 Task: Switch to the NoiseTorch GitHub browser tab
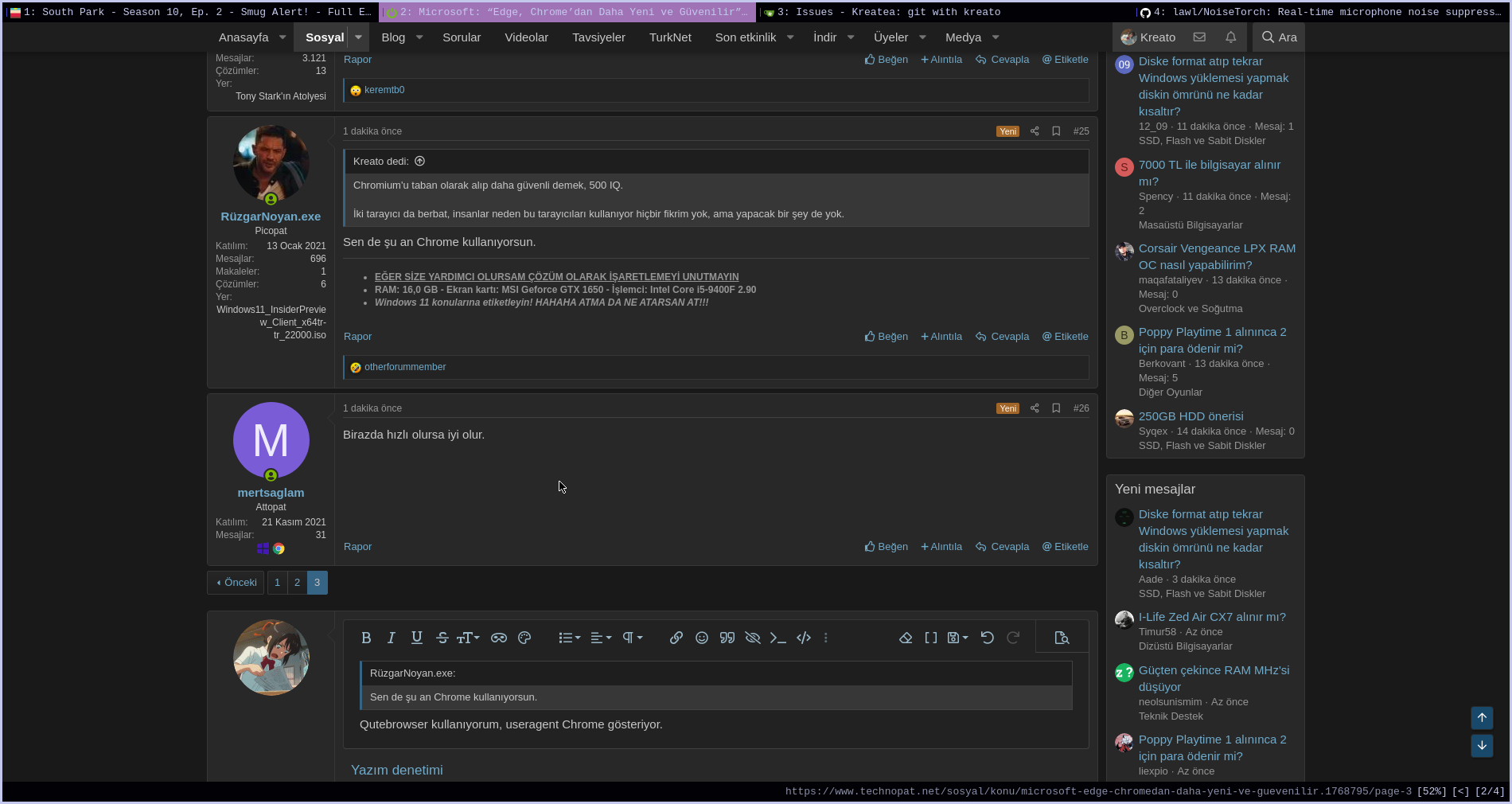pos(1322,12)
